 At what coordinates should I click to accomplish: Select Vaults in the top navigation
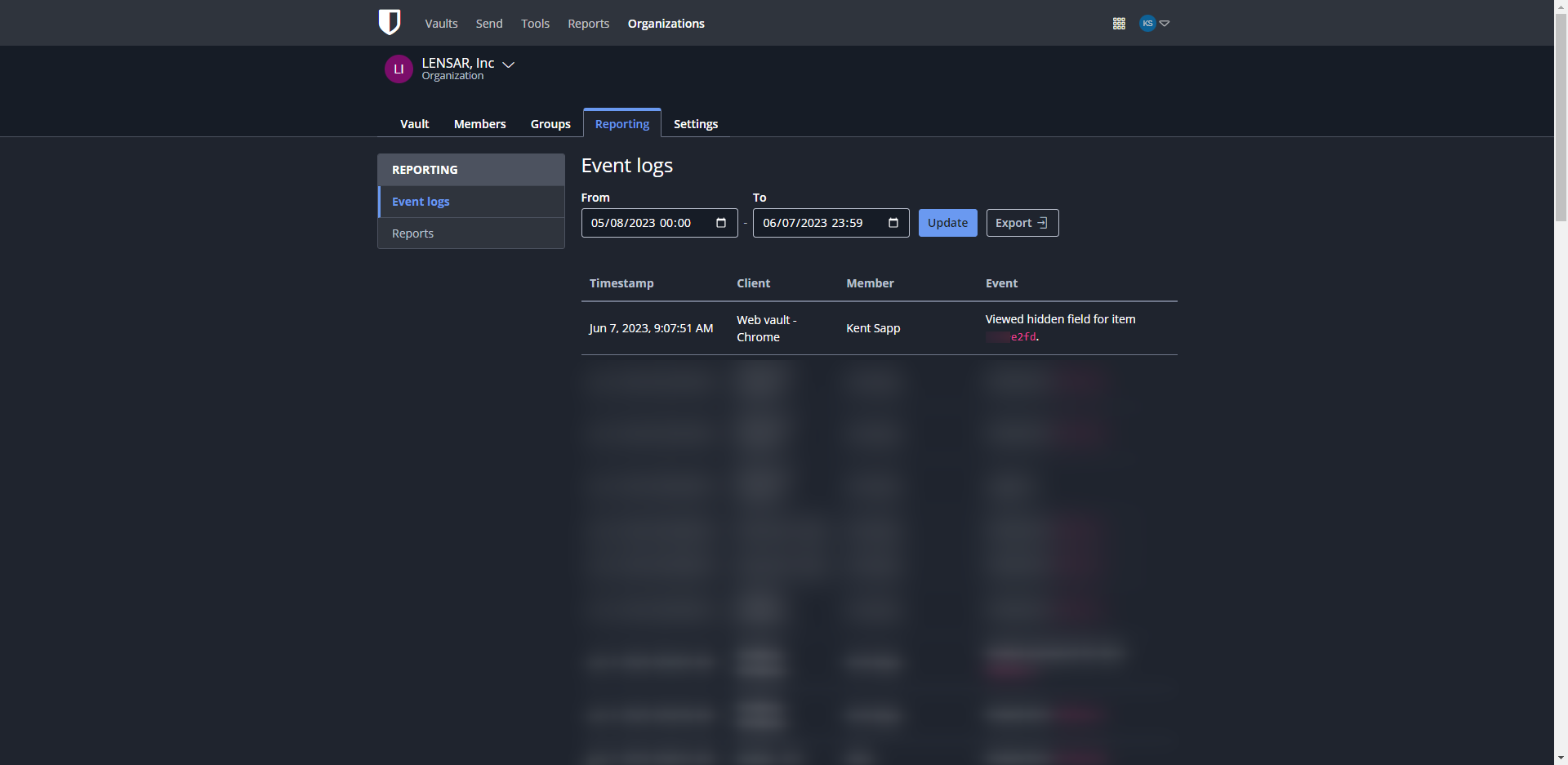pyautogui.click(x=440, y=23)
